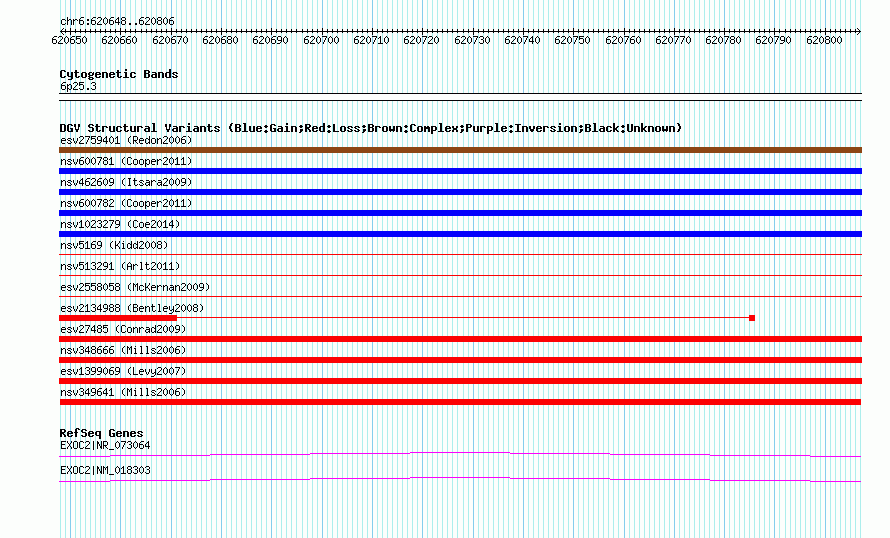Click the 6p25.3 band label
This screenshot has width=890, height=538.
coord(78,86)
